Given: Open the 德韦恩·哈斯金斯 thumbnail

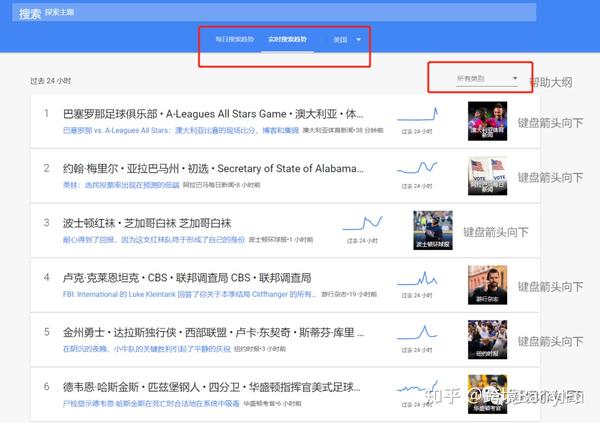Looking at the screenshot, I should pyautogui.click(x=488, y=394).
